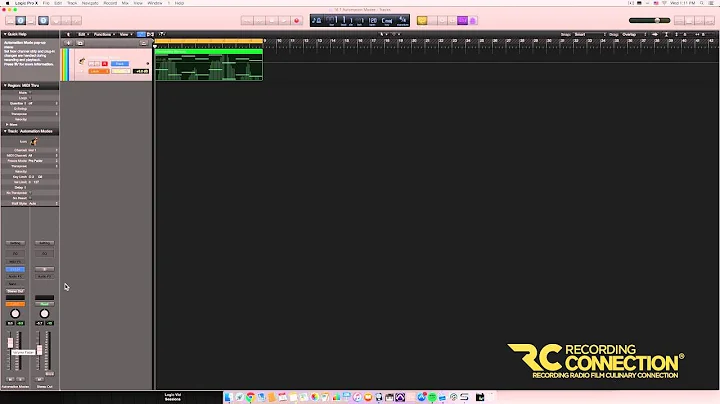Open the Record menu
Viewport: 720px width, 404px height.
pos(110,3)
